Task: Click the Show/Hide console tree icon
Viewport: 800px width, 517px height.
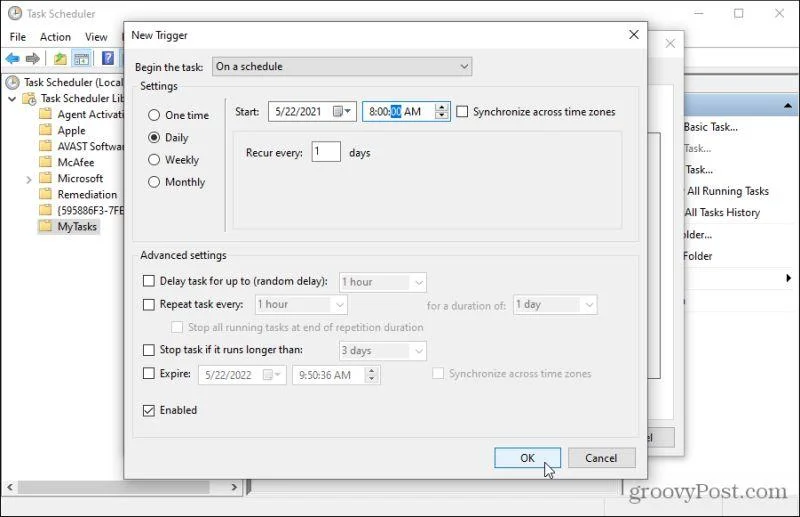Action: [82, 59]
